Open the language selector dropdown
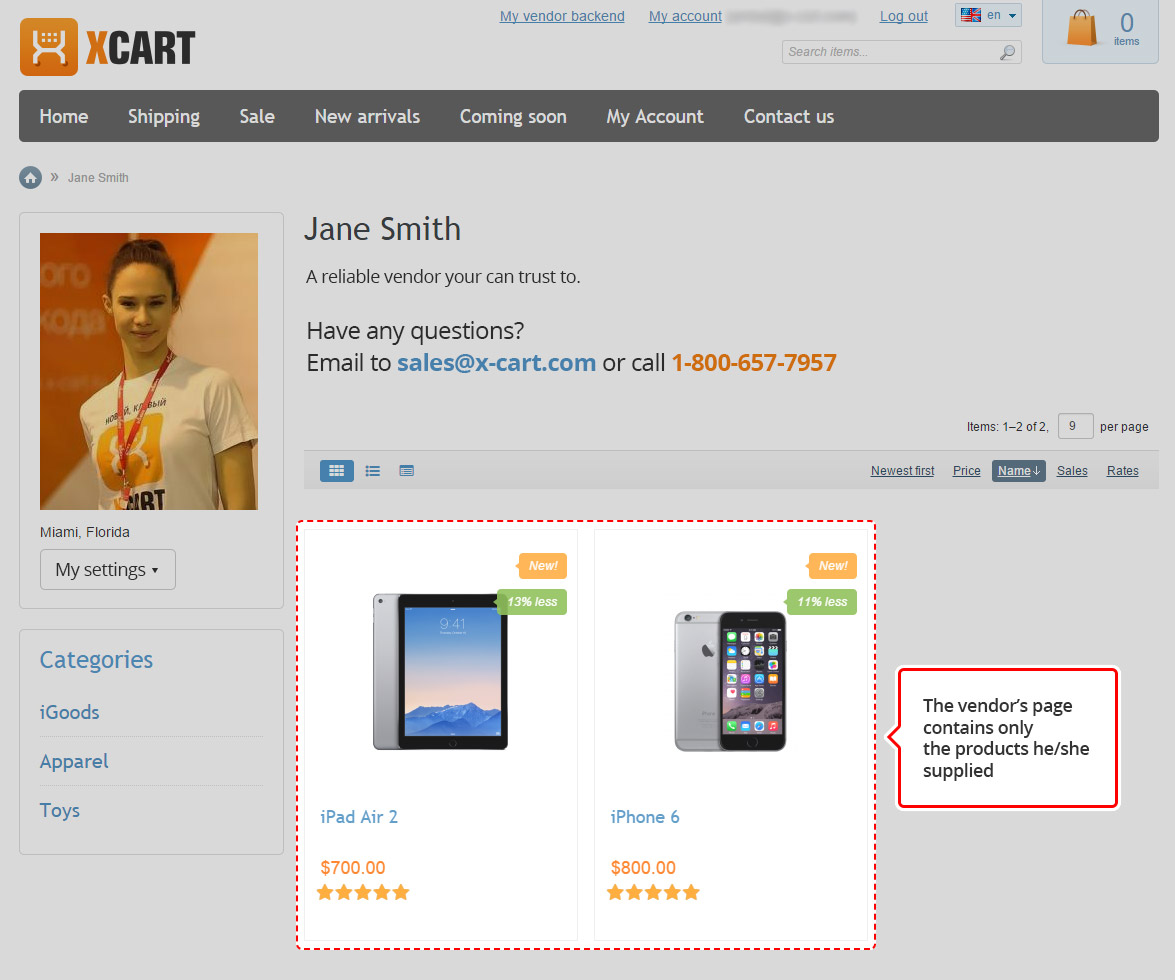The width and height of the screenshot is (1175, 980). pos(988,15)
